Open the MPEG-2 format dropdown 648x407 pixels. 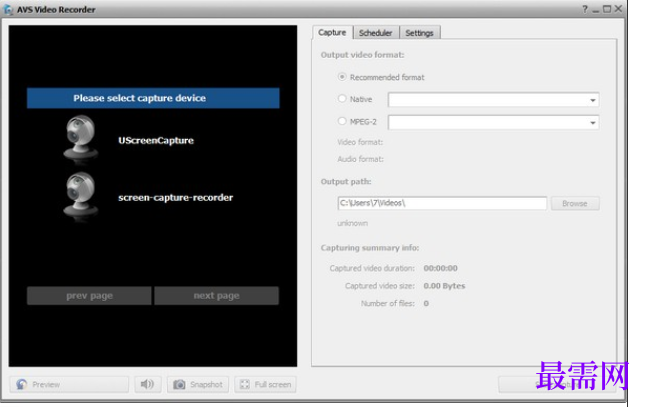click(493, 122)
